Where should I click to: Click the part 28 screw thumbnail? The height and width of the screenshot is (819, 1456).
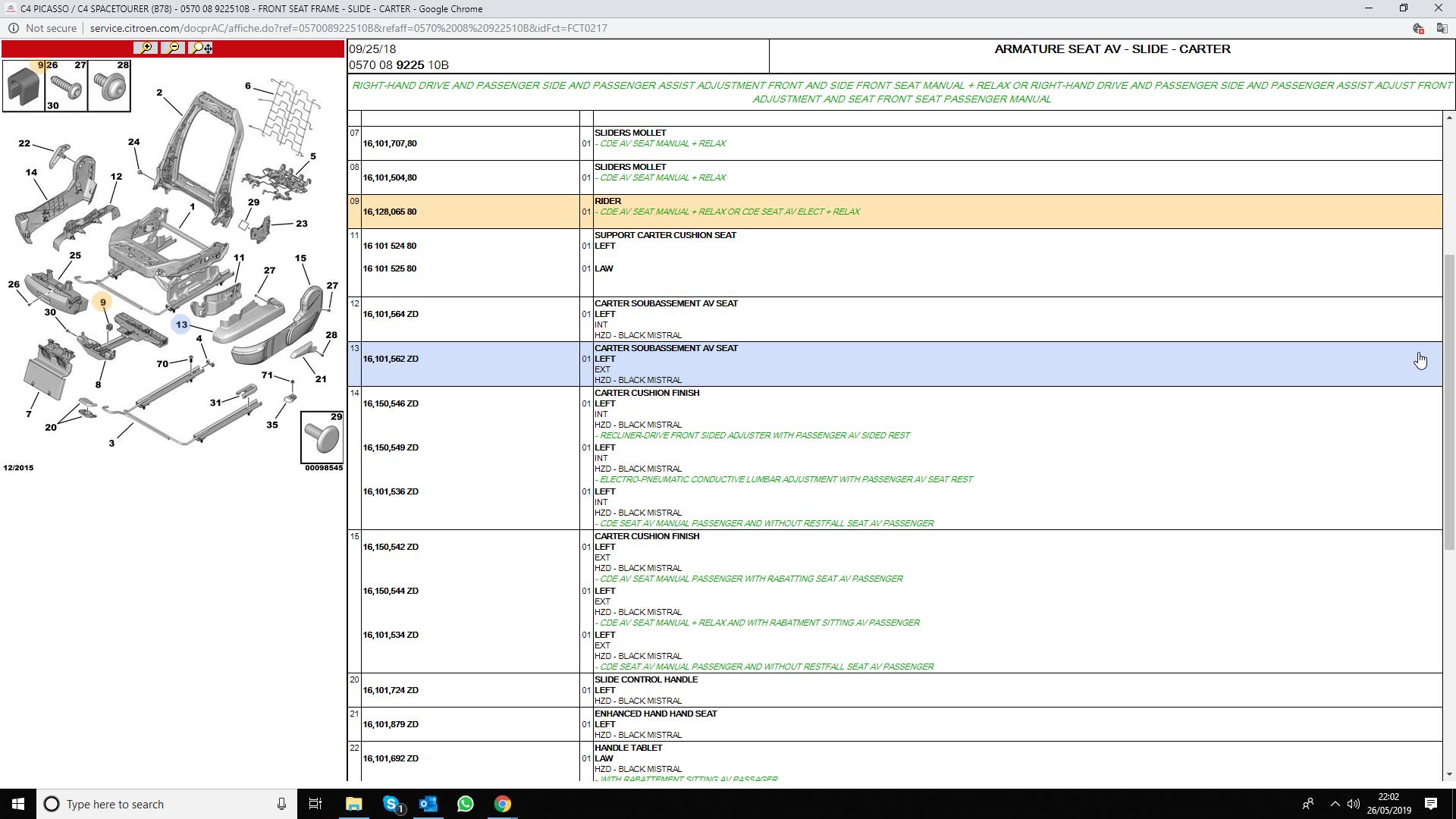110,86
